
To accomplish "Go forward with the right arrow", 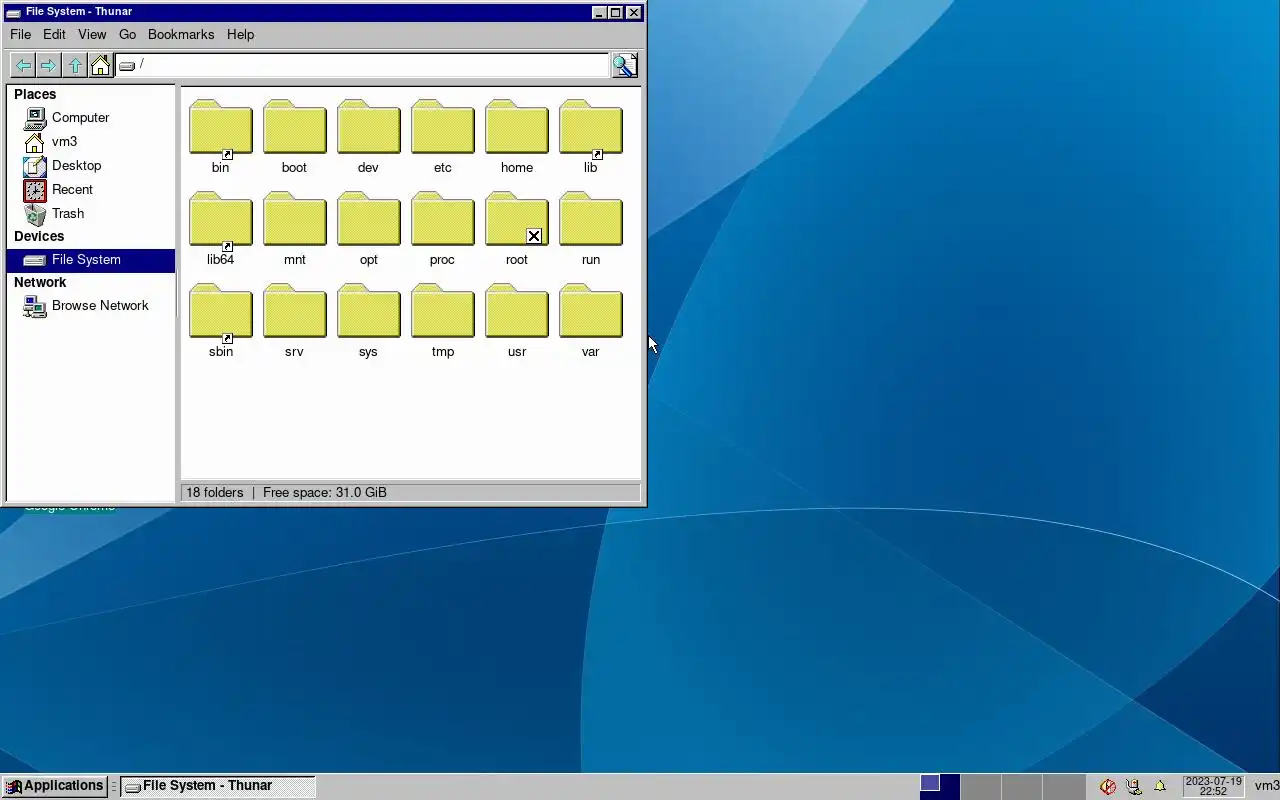I will (48, 65).
